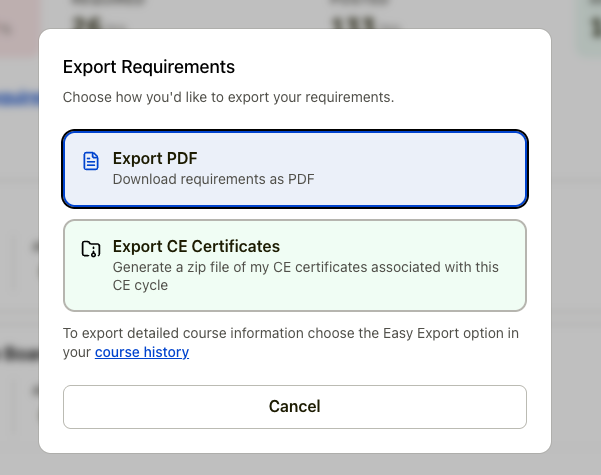
Task: Click the "Choose how you'd like" subtitle
Action: 228,98
